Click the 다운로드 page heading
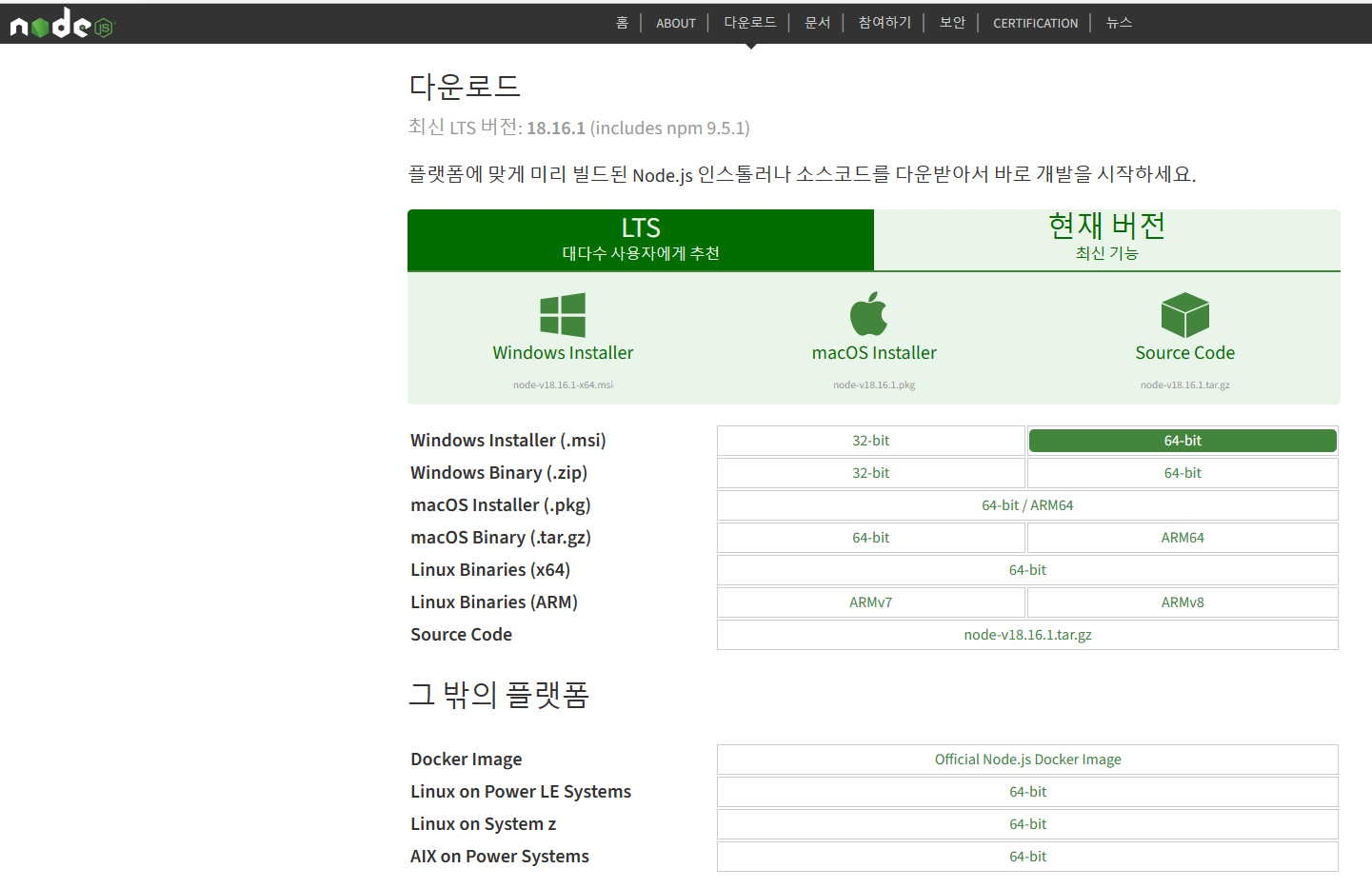The image size is (1372, 888). (465, 87)
